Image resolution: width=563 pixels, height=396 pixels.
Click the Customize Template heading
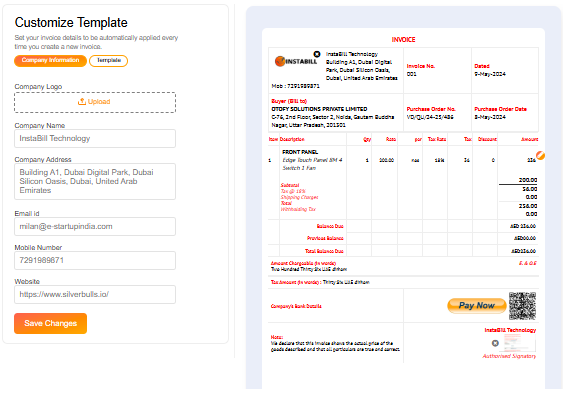[71, 23]
